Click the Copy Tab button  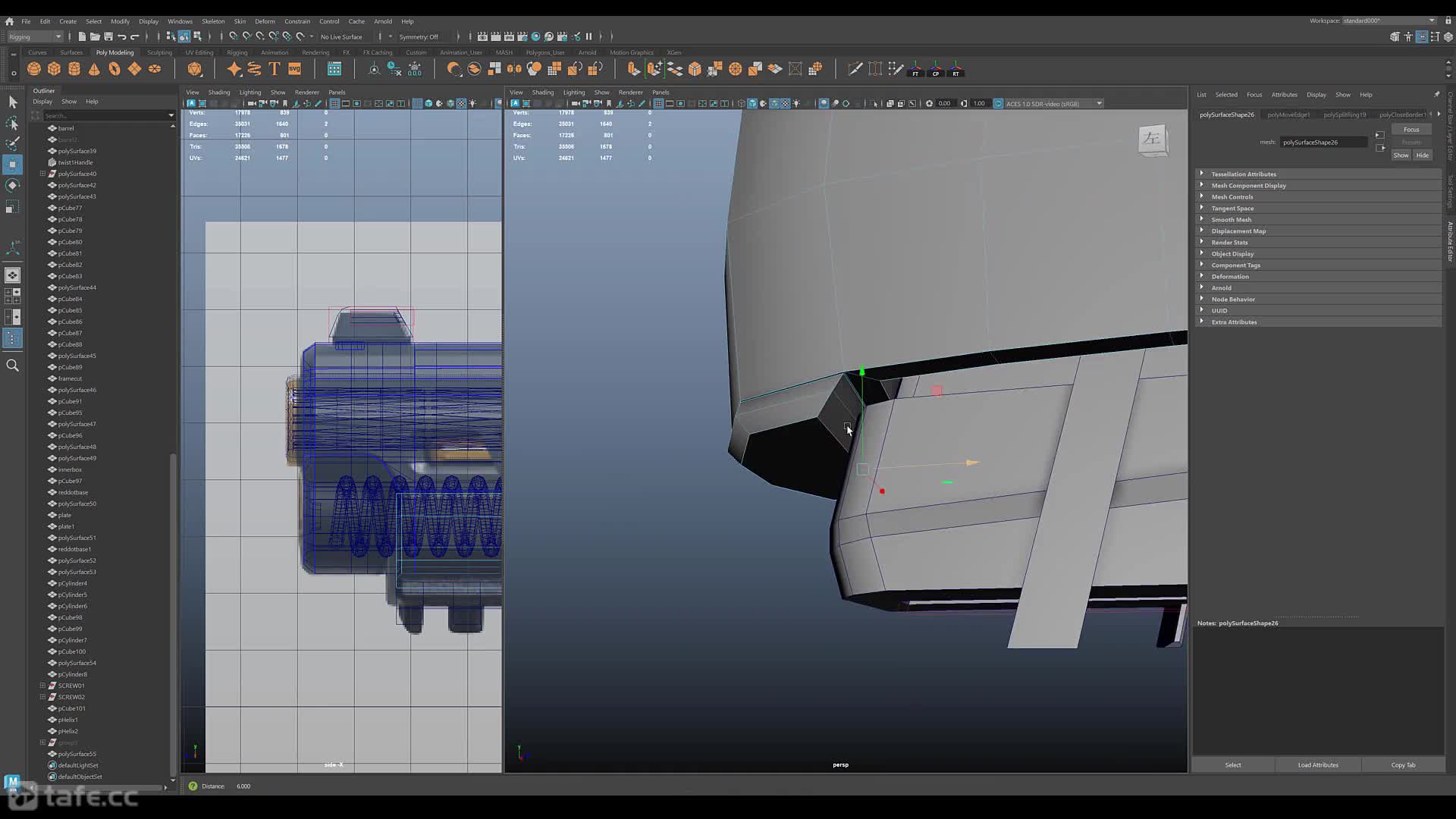[1403, 765]
